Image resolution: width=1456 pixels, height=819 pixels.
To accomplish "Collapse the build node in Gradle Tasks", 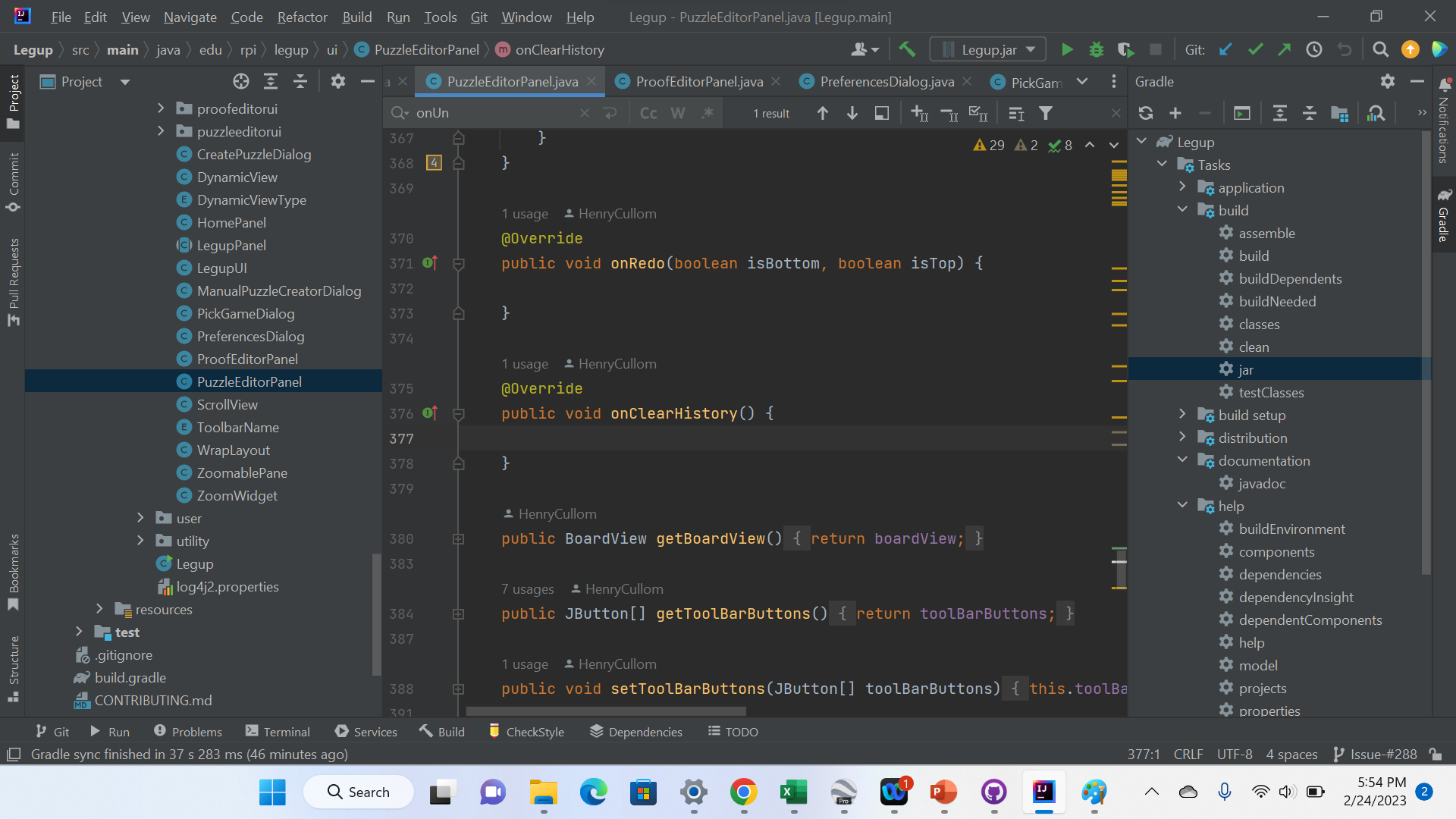I will click(x=1182, y=210).
